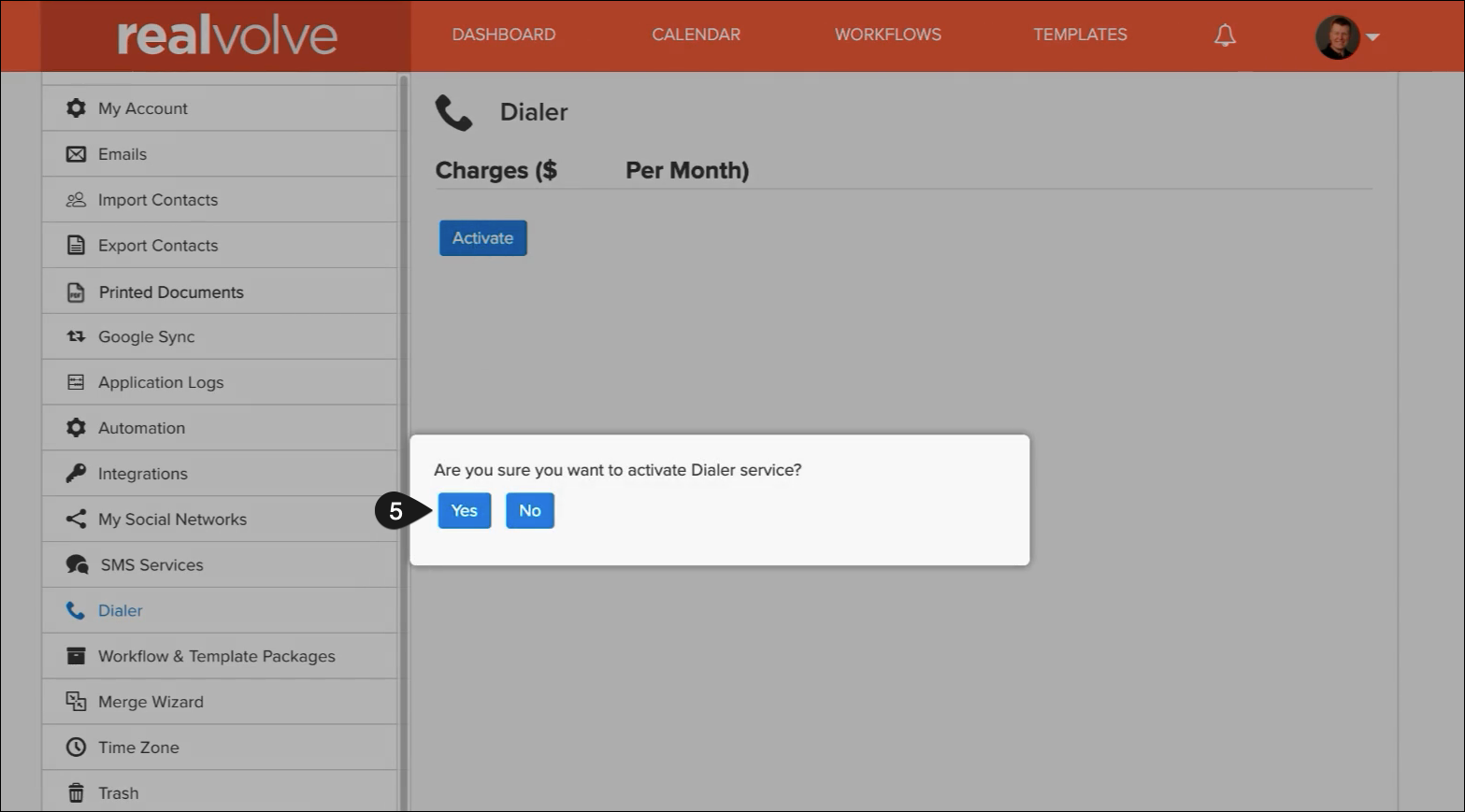
Task: Go to the Calendar tab
Action: pyautogui.click(x=696, y=35)
